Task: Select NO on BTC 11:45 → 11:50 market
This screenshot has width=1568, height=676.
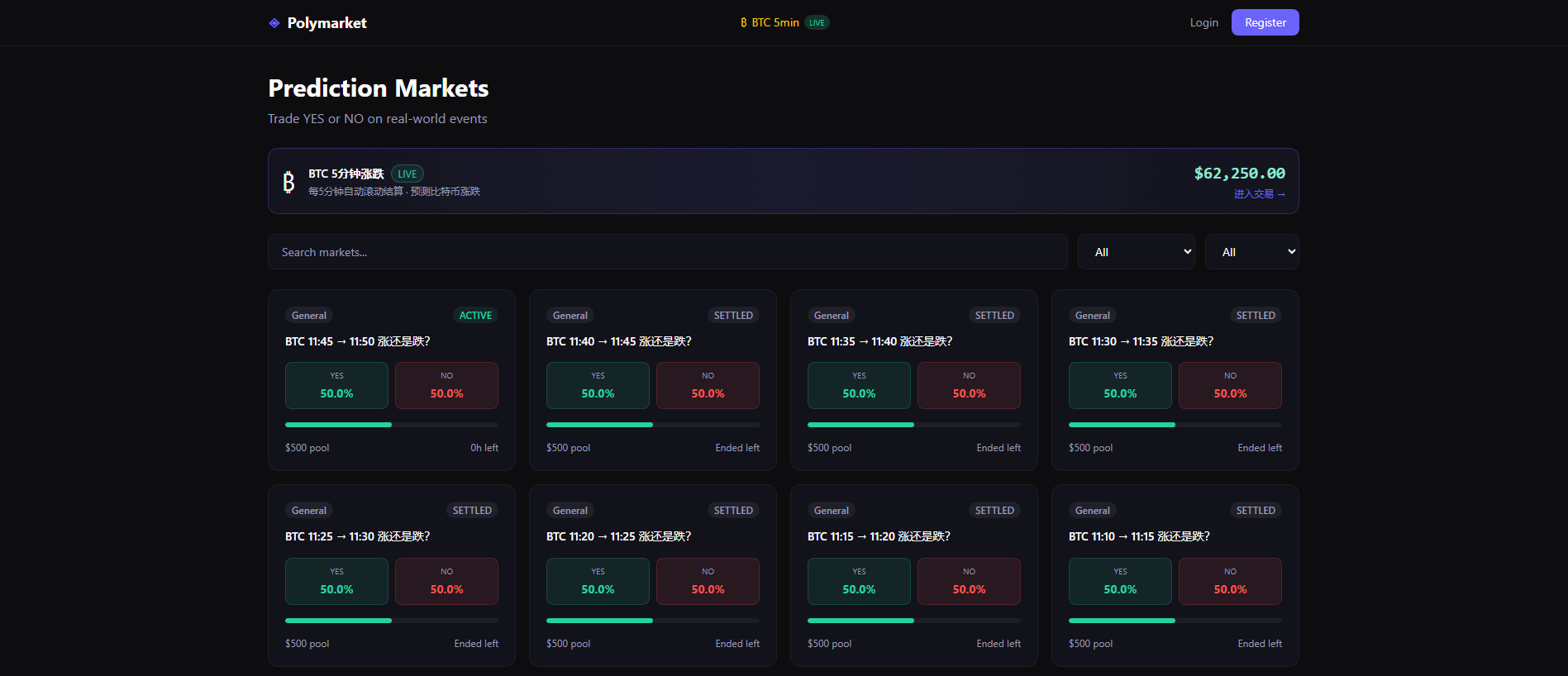Action: (x=446, y=385)
